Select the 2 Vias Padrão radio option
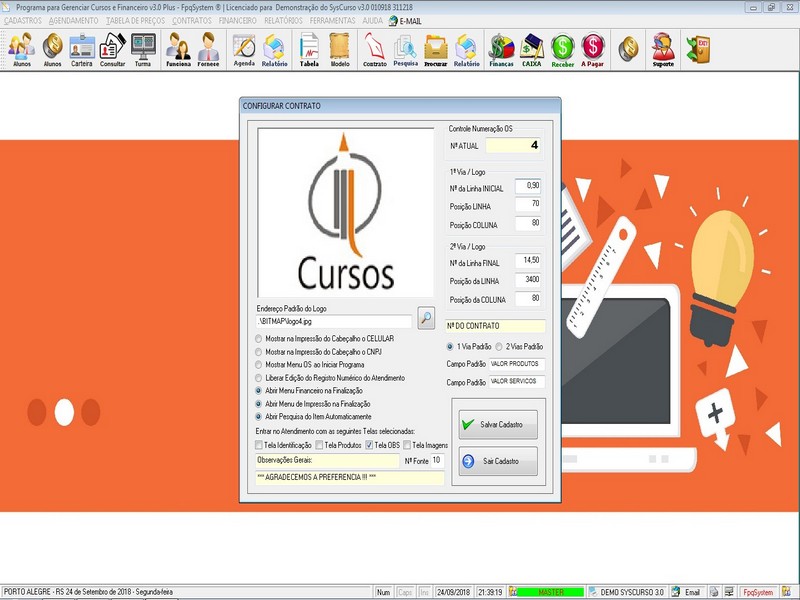The image size is (800, 600). pyautogui.click(x=498, y=346)
